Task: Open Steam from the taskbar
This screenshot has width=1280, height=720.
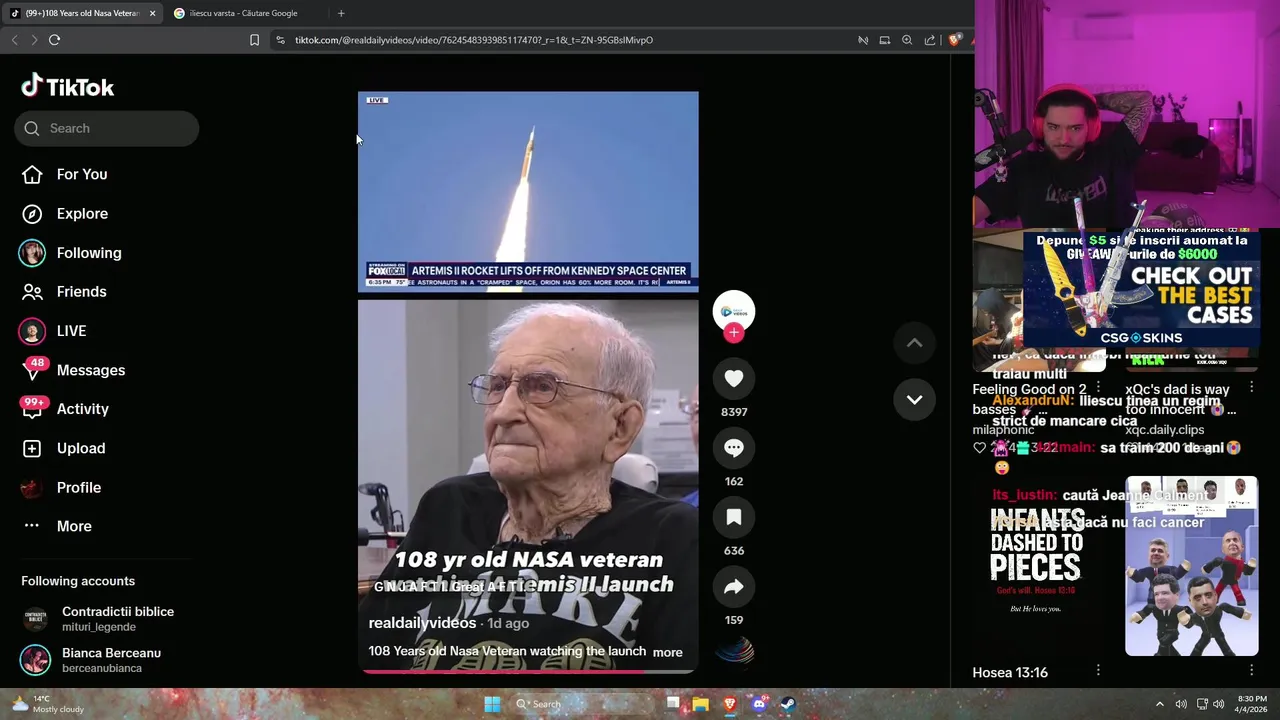Action: pos(787,704)
